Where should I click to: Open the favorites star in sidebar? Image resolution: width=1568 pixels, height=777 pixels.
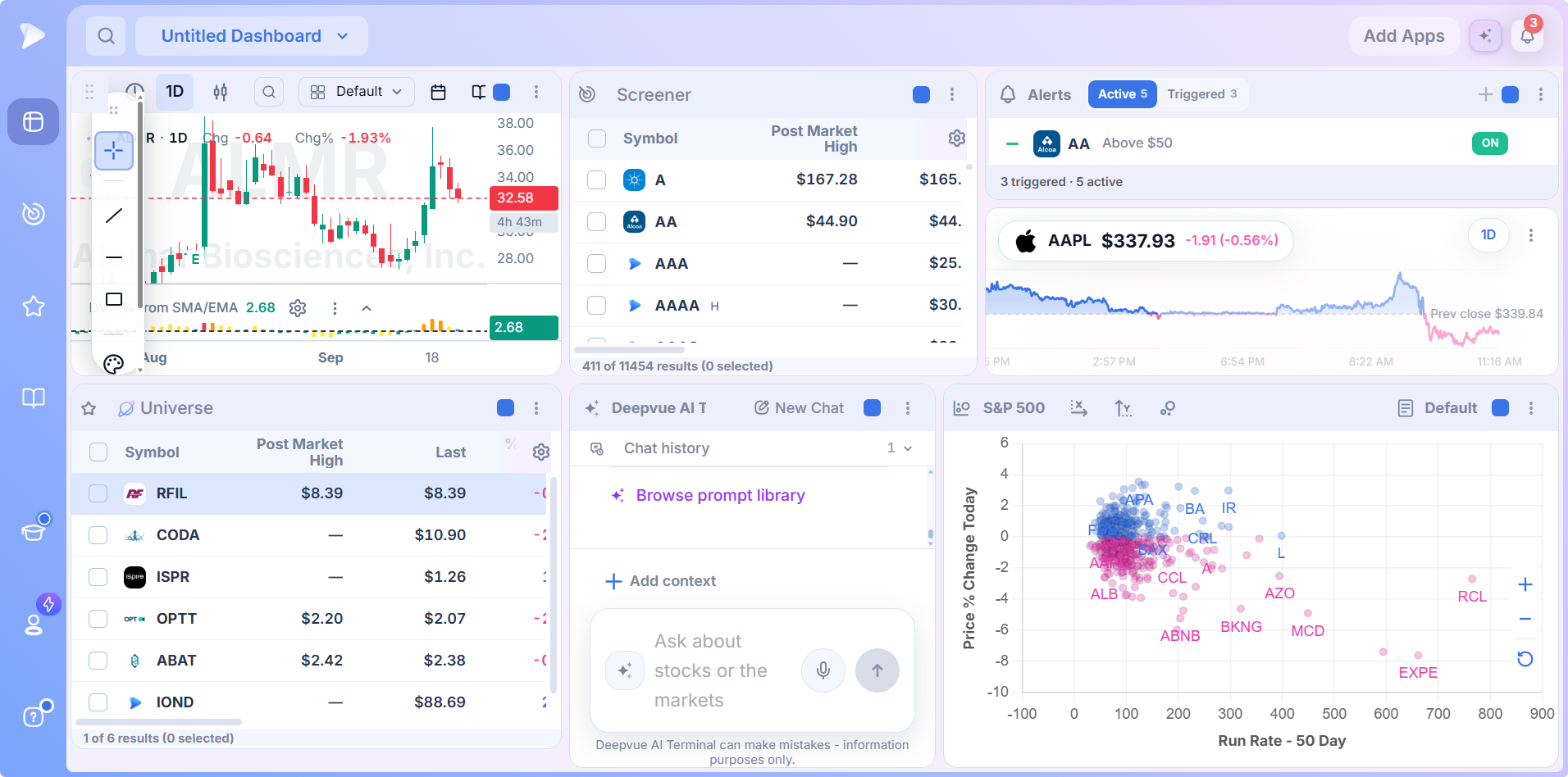(x=33, y=307)
